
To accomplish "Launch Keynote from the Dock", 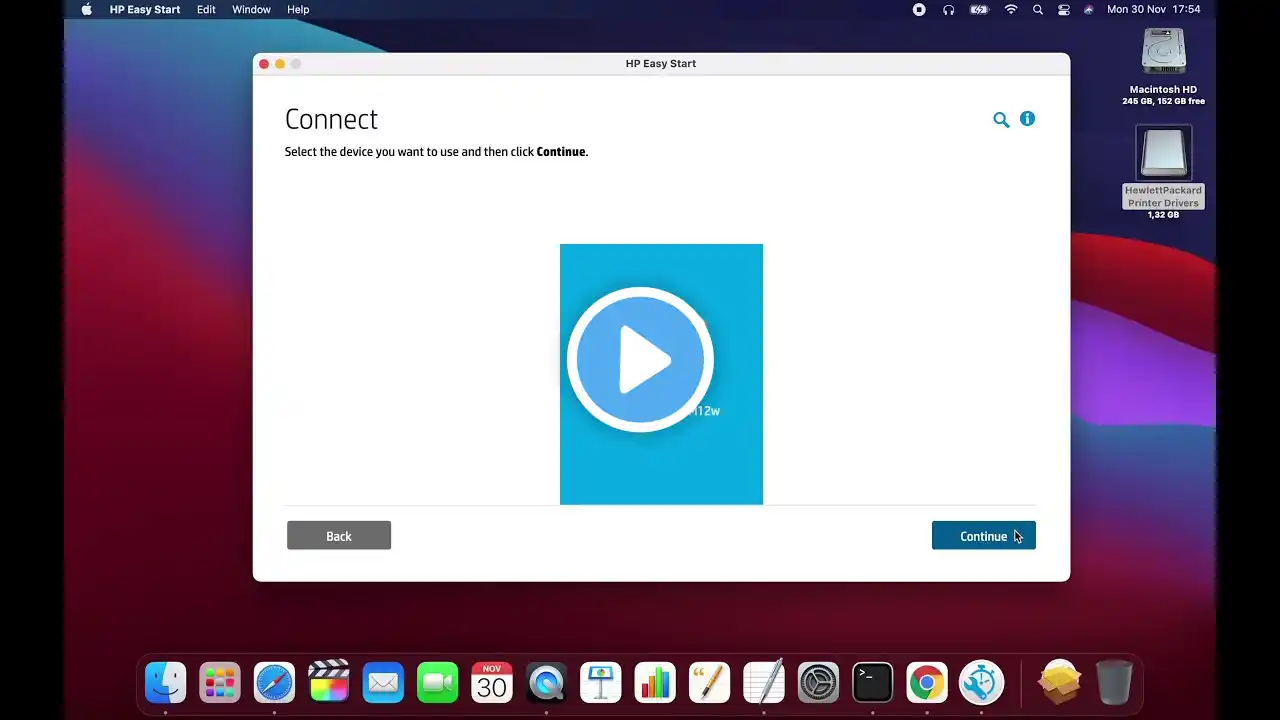I will 601,683.
